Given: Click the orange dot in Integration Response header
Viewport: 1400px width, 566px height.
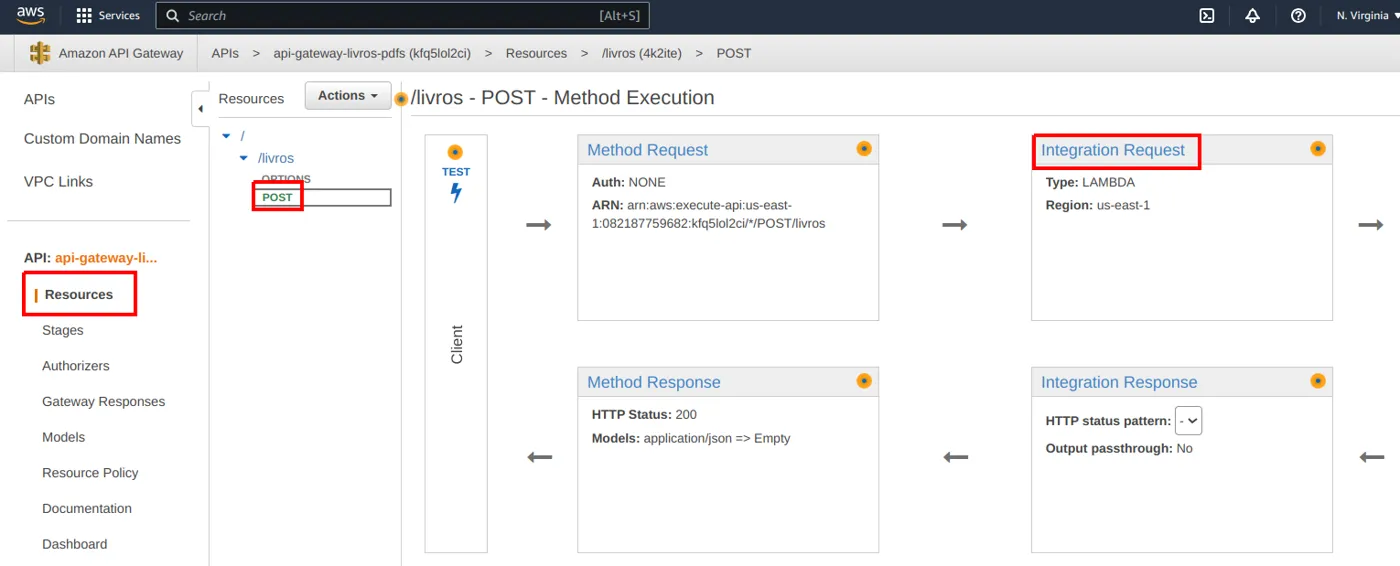Looking at the screenshot, I should coord(1318,381).
